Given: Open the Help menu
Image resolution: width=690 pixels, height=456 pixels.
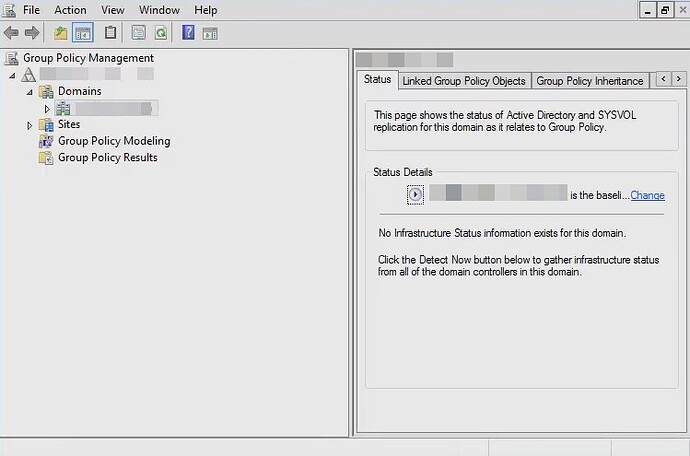Looking at the screenshot, I should 206,10.
